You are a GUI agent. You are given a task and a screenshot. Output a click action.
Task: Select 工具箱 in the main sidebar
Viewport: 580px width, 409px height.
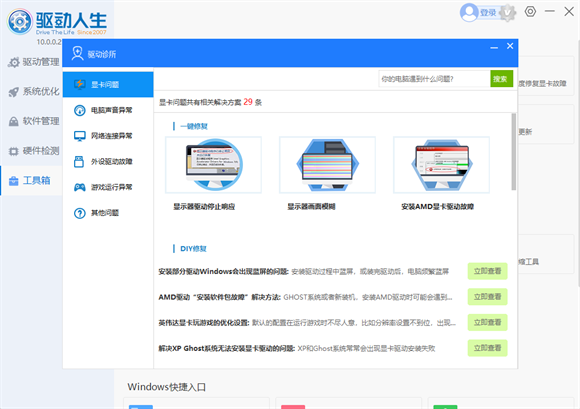[x=30, y=180]
